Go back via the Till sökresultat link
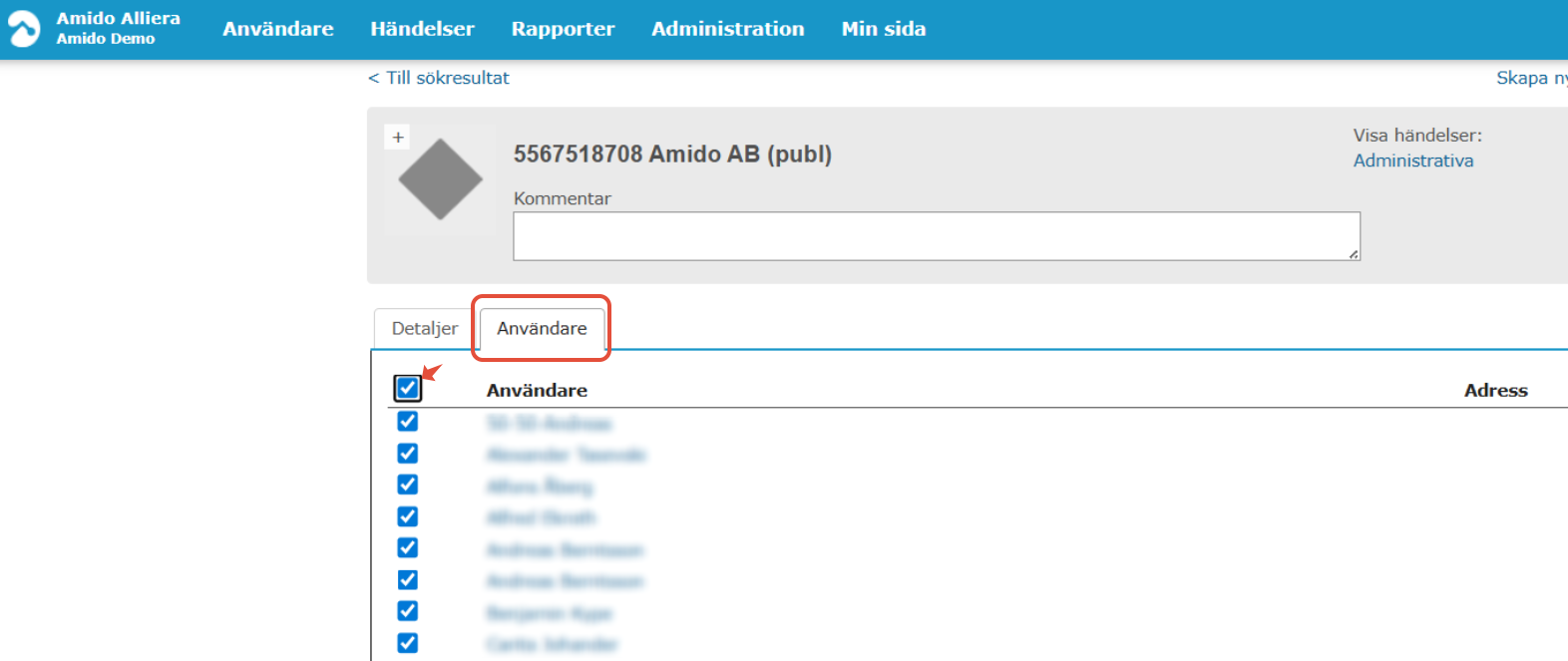This screenshot has width=1568, height=661. tap(439, 78)
